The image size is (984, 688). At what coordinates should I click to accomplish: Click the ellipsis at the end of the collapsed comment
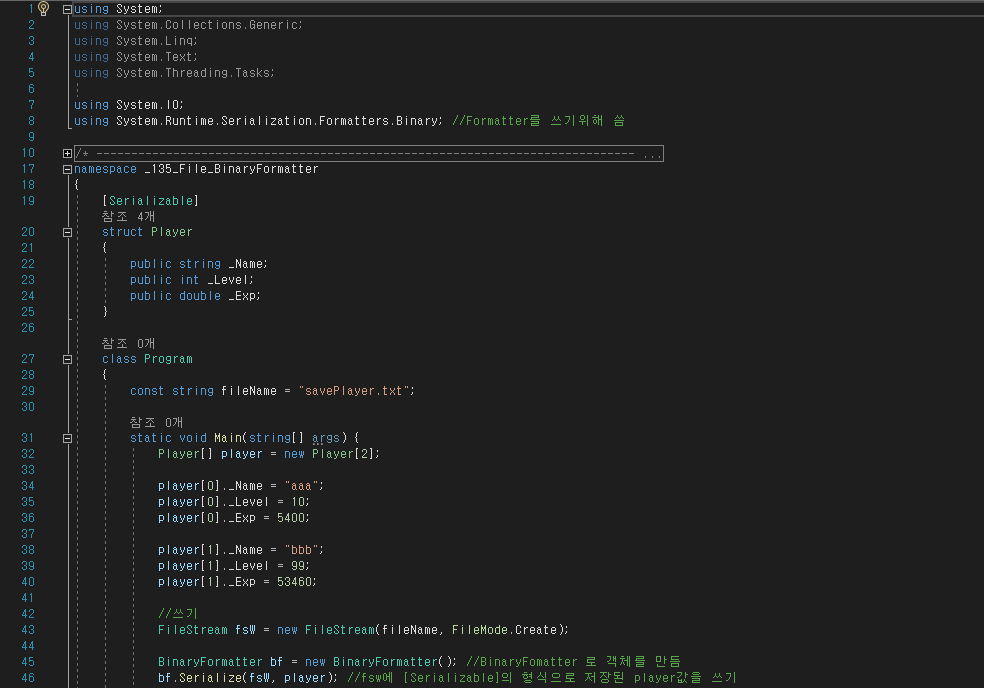pos(651,154)
